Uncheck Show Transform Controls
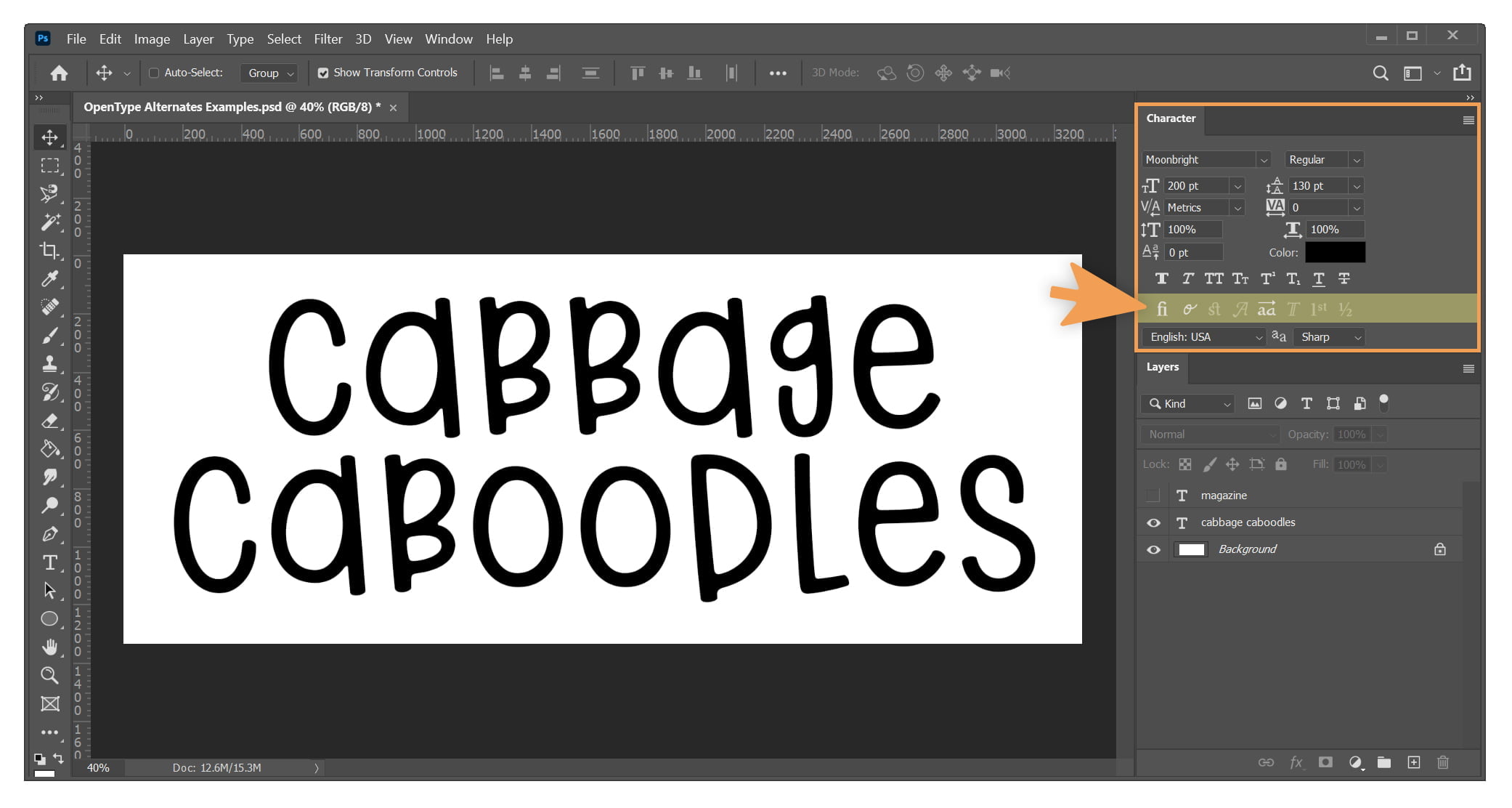The width and height of the screenshot is (1512, 808). pyautogui.click(x=323, y=73)
